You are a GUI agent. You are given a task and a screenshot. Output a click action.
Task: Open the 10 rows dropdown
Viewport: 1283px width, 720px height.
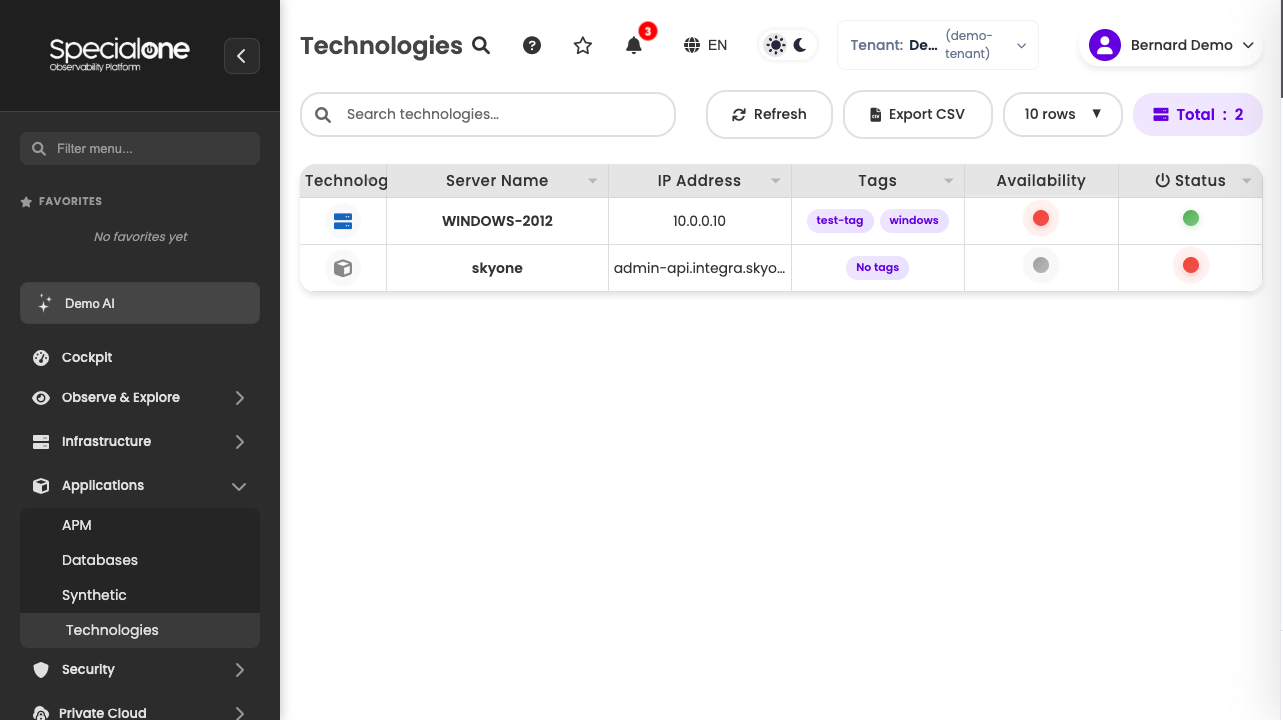pos(1063,114)
